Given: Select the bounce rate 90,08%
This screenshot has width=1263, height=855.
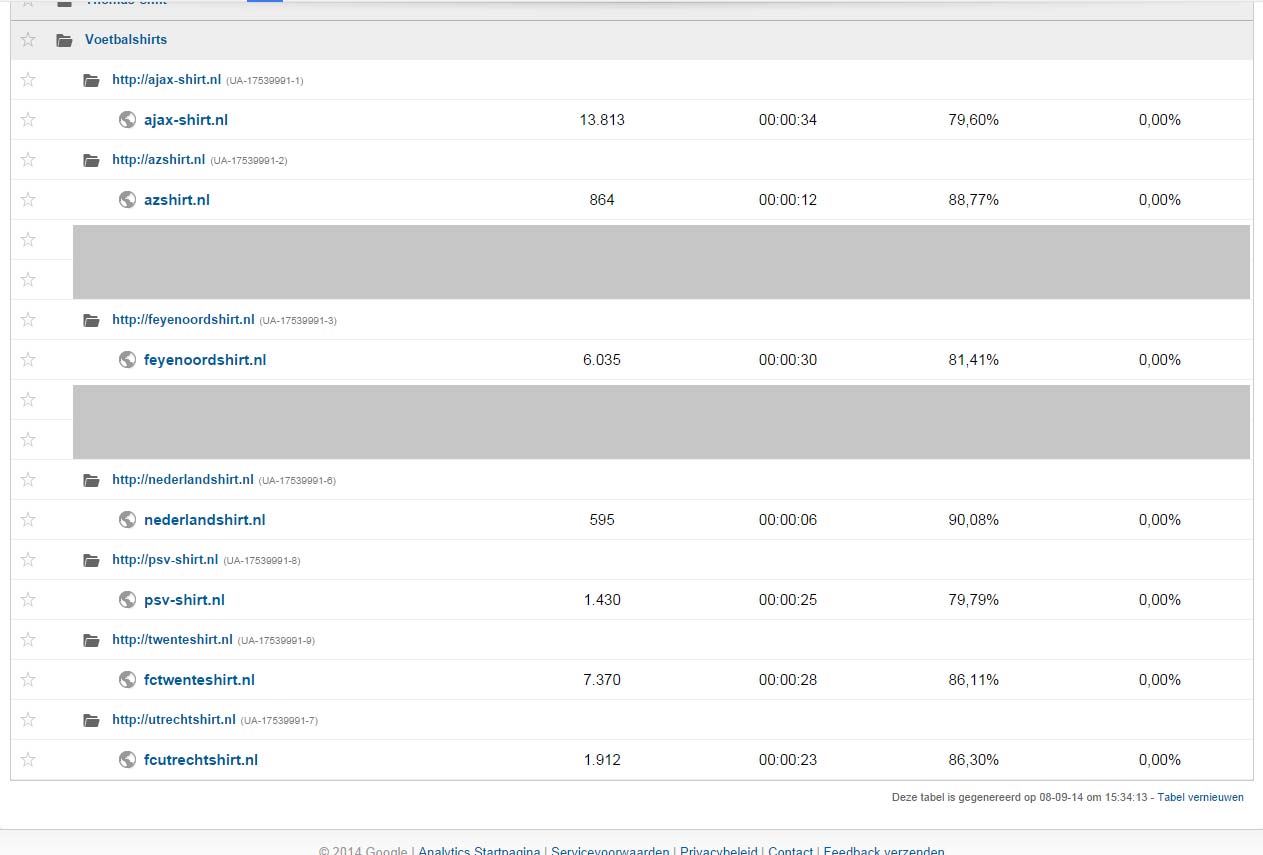Looking at the screenshot, I should (974, 520).
